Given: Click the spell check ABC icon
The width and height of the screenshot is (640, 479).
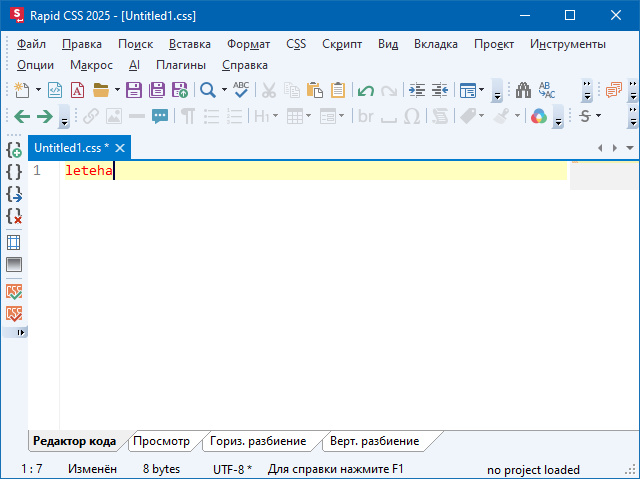Looking at the screenshot, I should [240, 90].
